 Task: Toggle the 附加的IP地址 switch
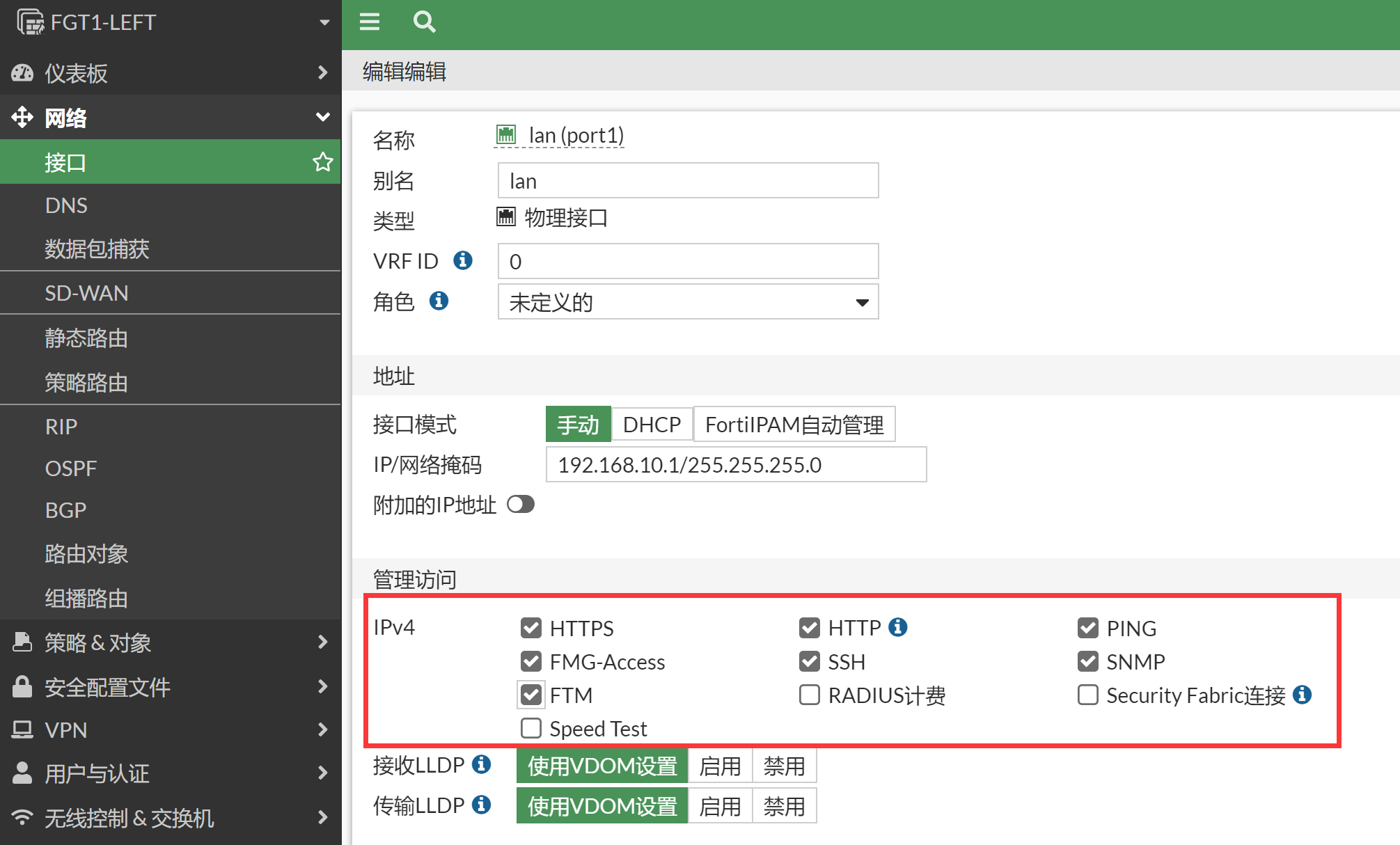tap(521, 504)
